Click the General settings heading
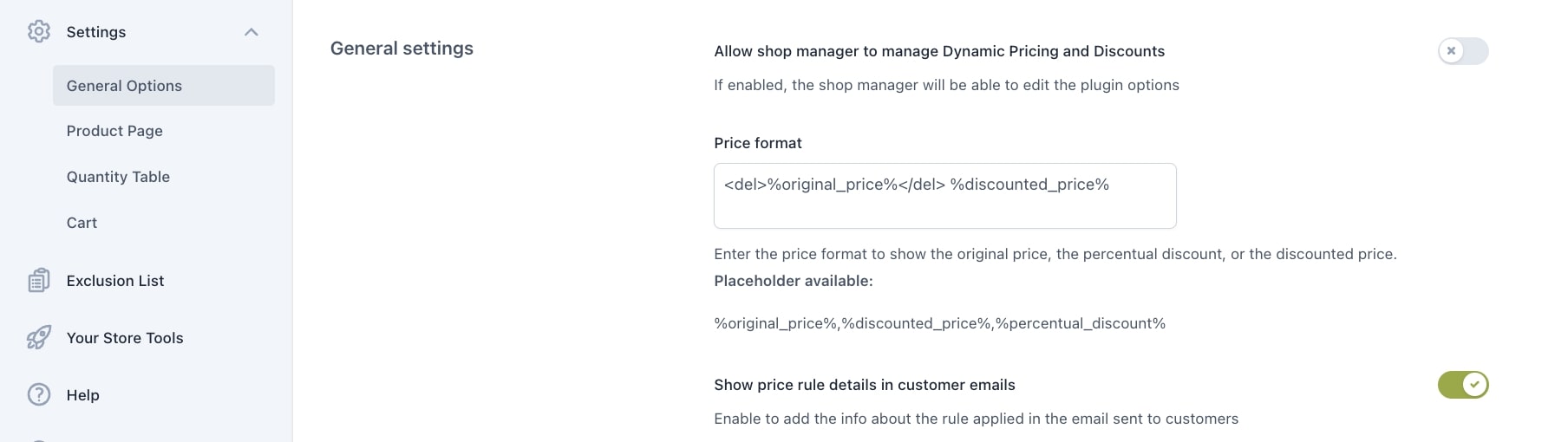The height and width of the screenshot is (442, 1568). pyautogui.click(x=402, y=49)
